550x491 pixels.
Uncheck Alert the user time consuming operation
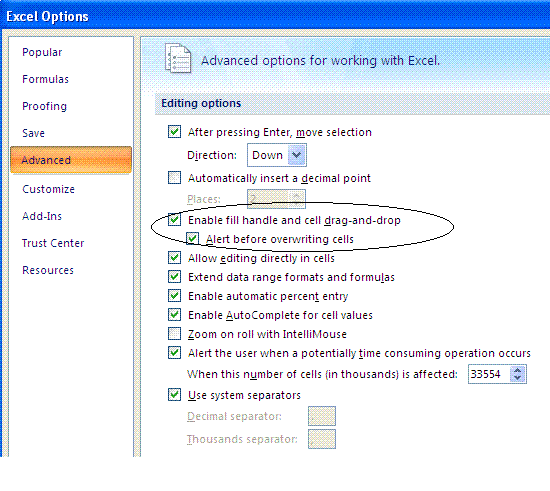(x=174, y=352)
